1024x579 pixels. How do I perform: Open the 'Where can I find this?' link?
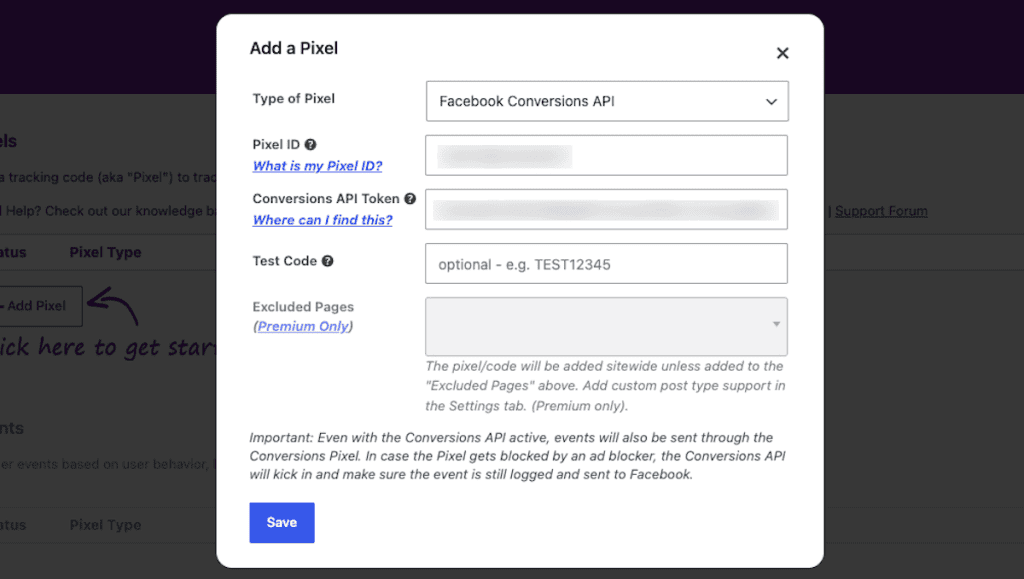(323, 220)
